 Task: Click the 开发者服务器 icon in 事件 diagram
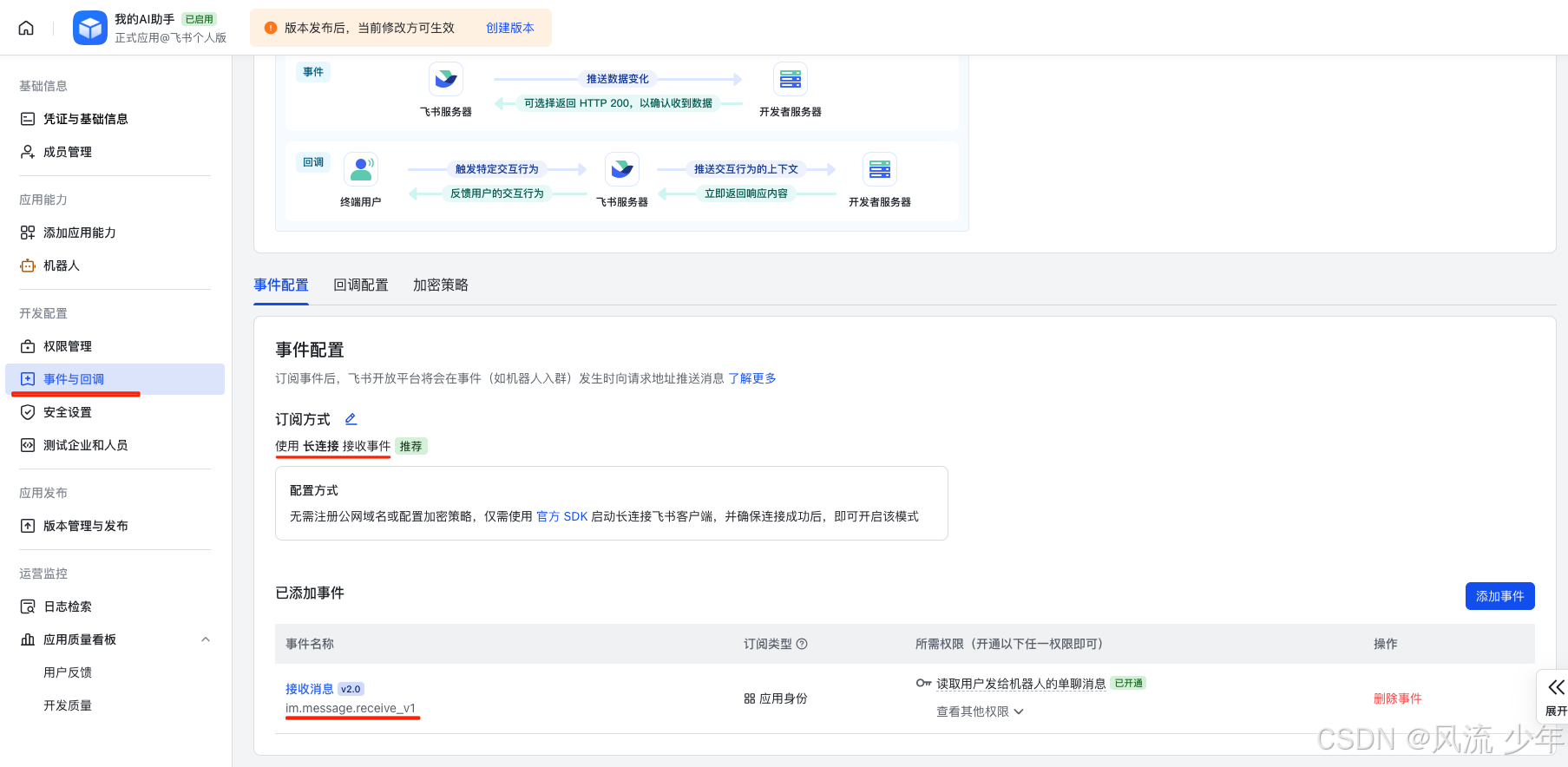791,79
